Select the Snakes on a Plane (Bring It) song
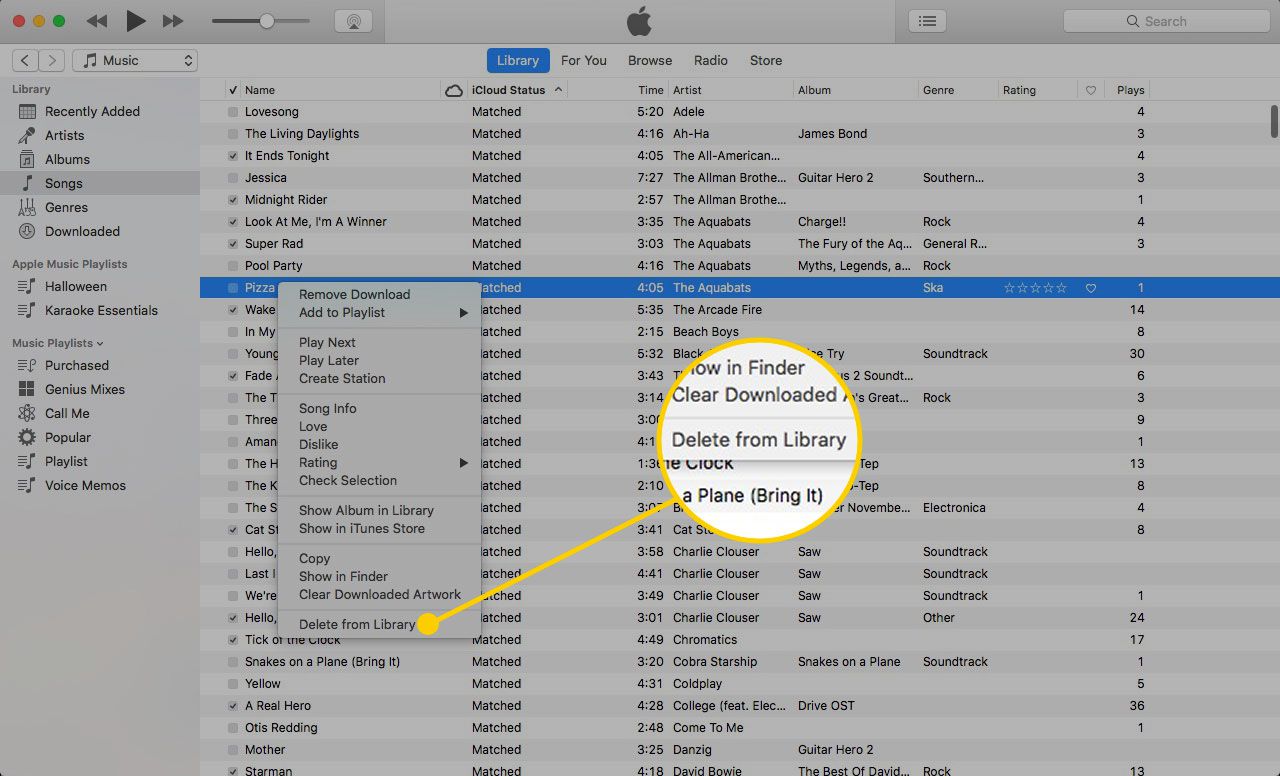 [x=322, y=662]
